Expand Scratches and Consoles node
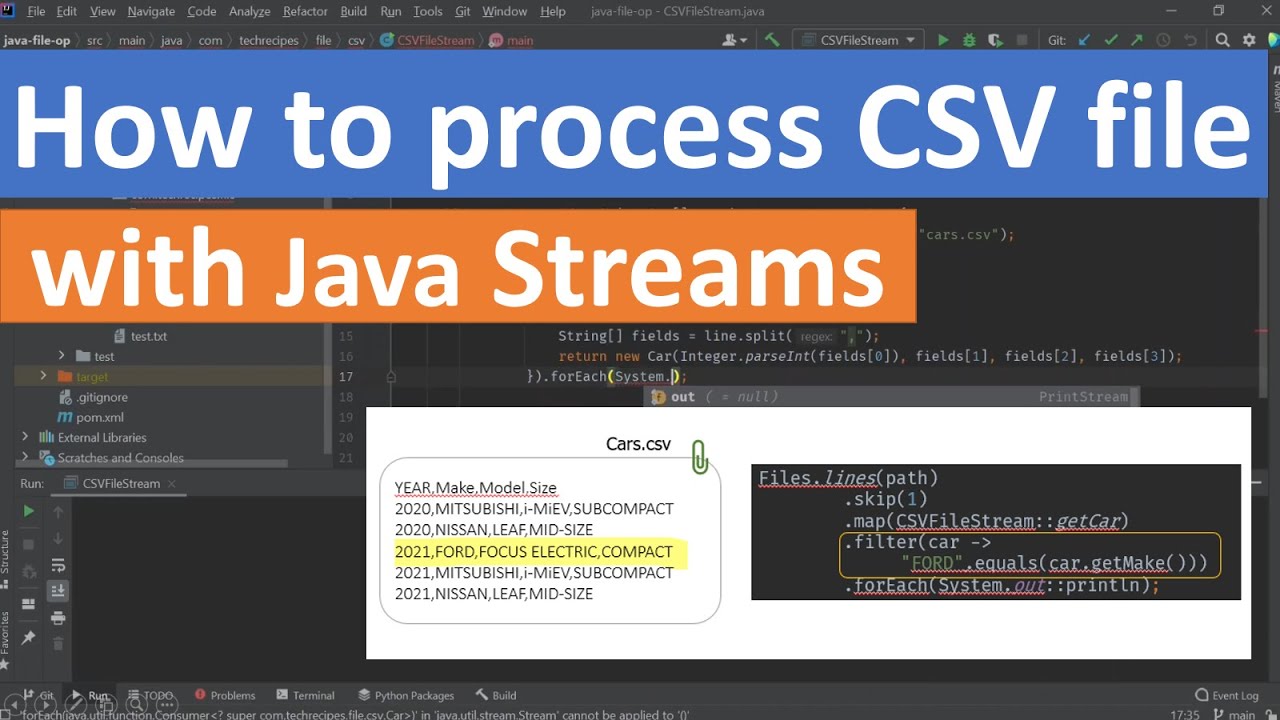The height and width of the screenshot is (720, 1280). click(x=25, y=457)
